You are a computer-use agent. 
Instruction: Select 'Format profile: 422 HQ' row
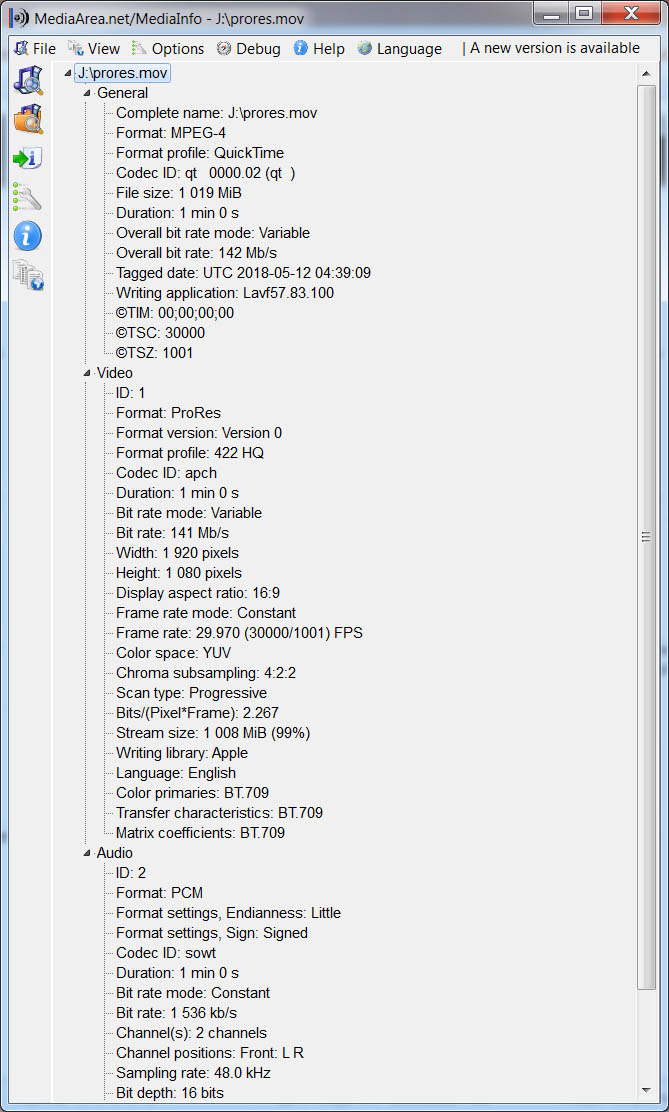tap(190, 452)
